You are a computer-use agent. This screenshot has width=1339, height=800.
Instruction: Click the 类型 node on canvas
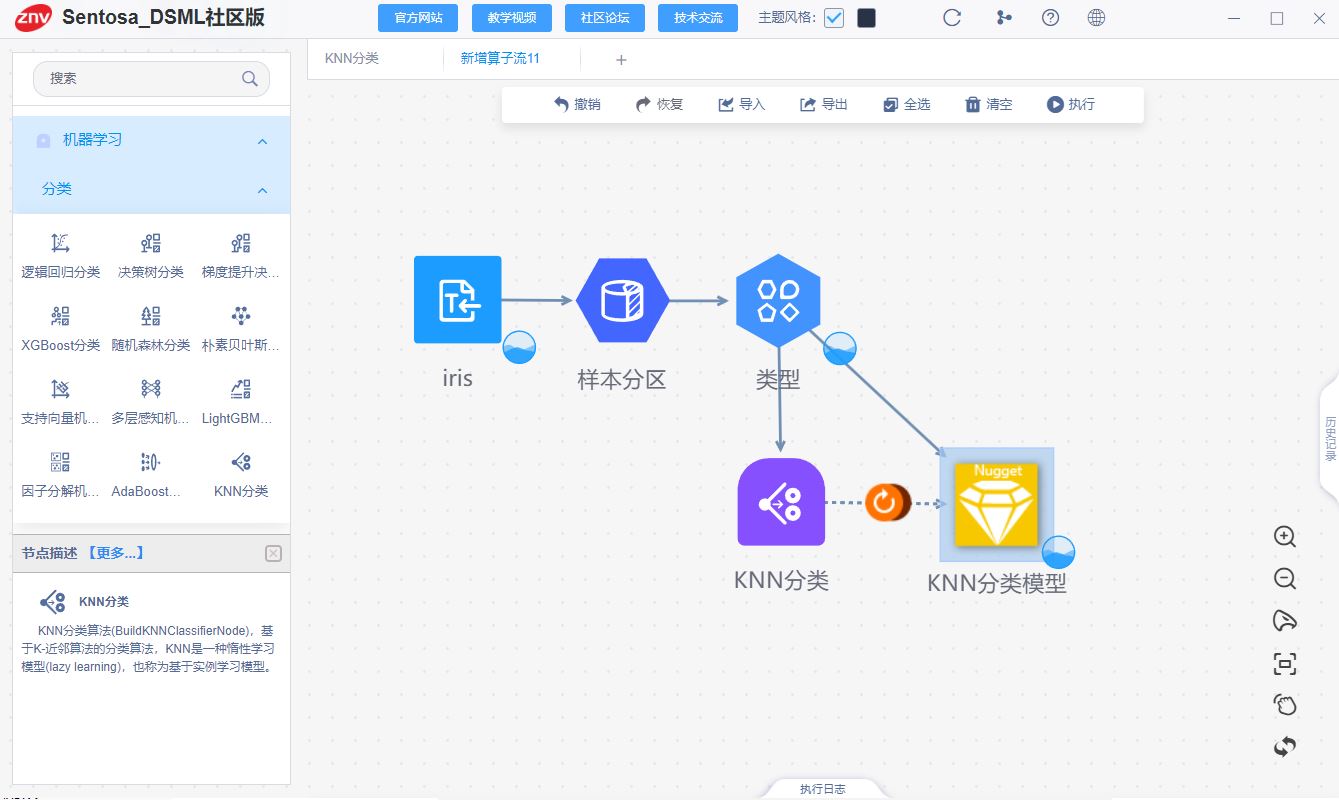click(778, 300)
